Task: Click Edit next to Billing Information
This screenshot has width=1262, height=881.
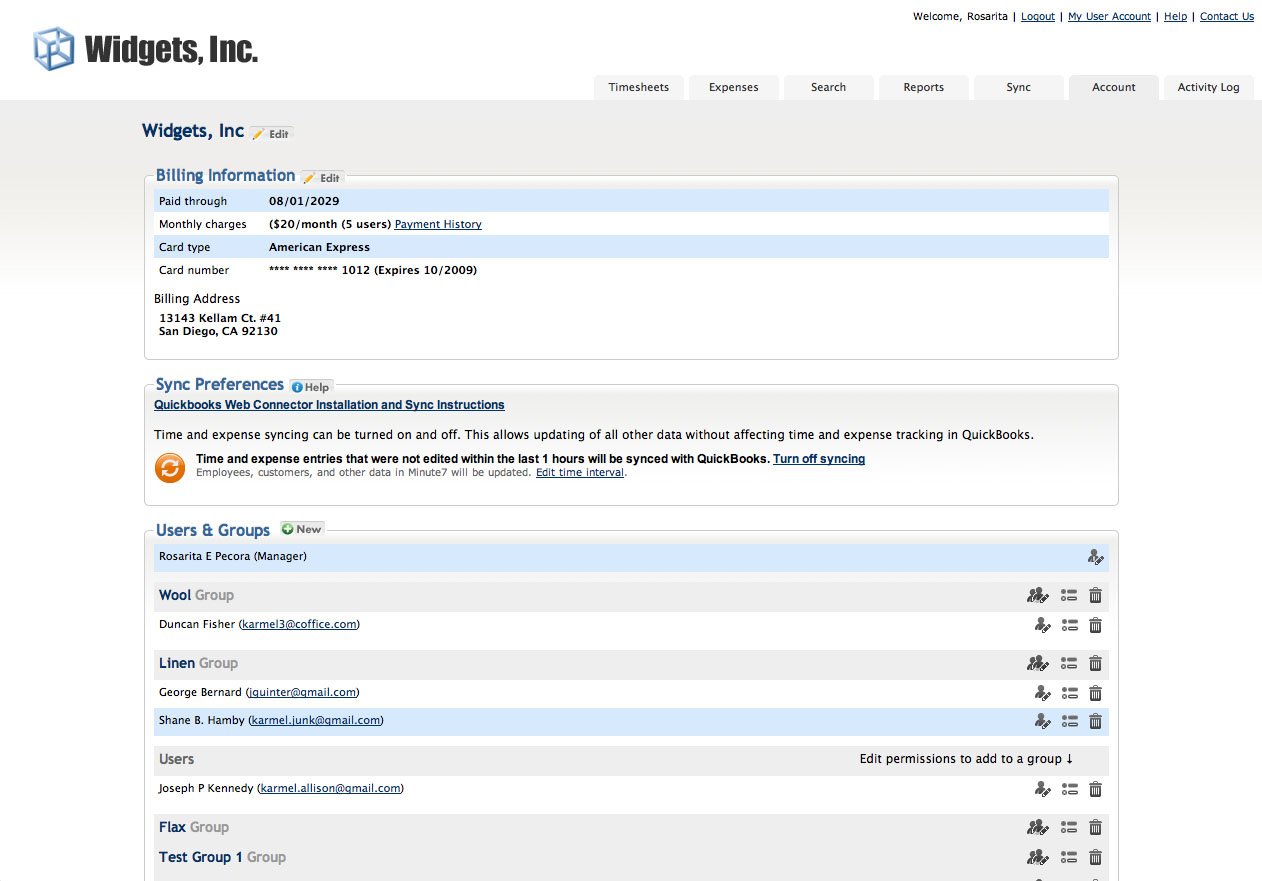Action: (323, 178)
